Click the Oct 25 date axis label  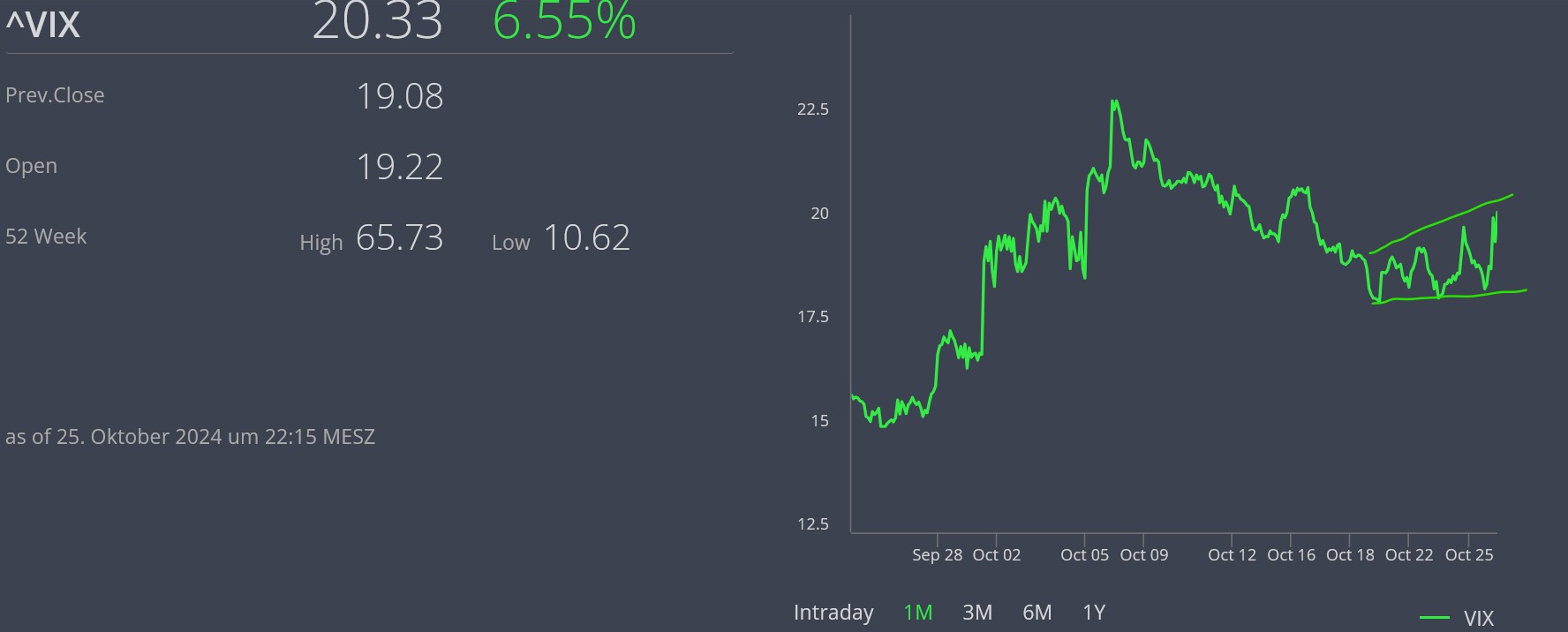[x=1468, y=555]
